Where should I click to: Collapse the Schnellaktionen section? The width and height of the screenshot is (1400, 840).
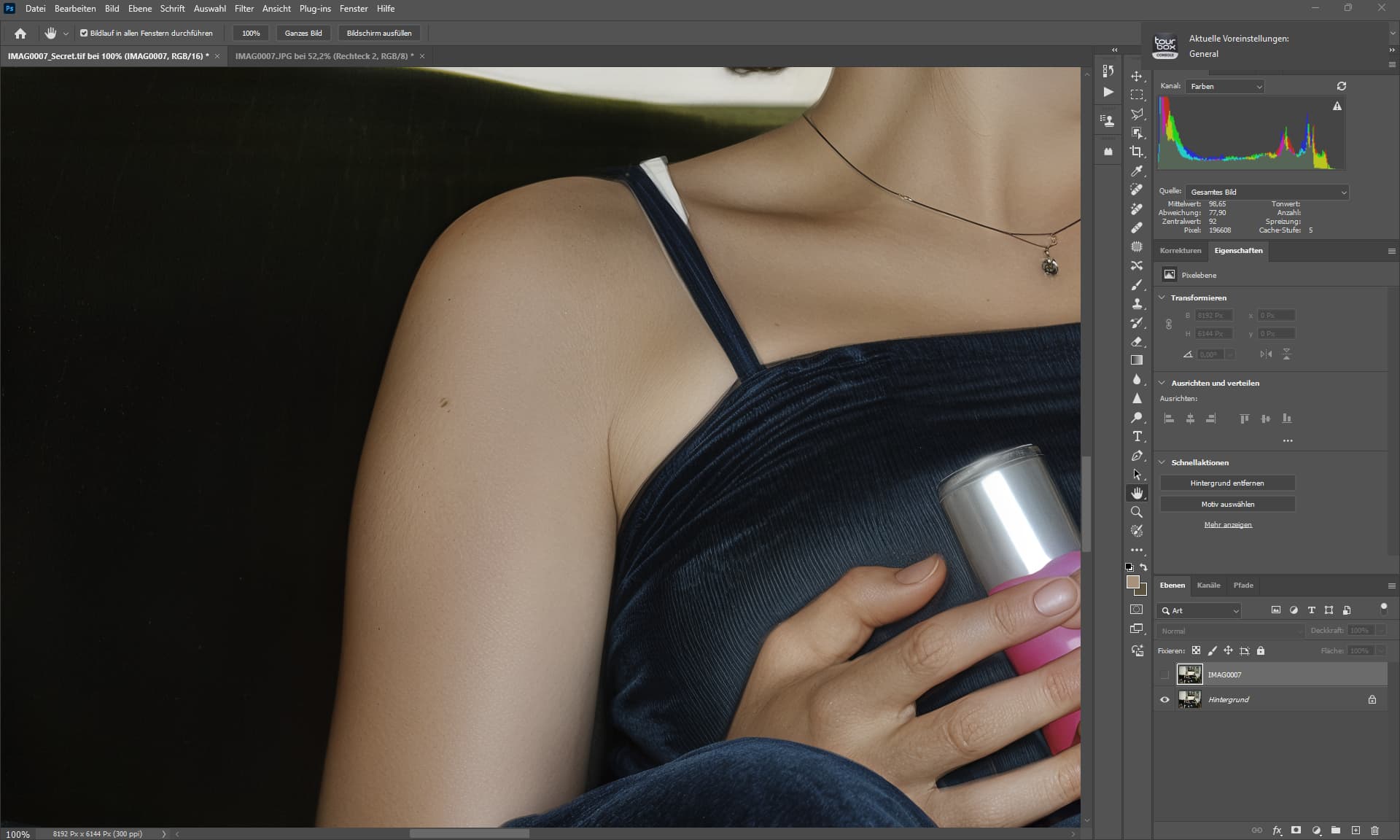(1162, 462)
